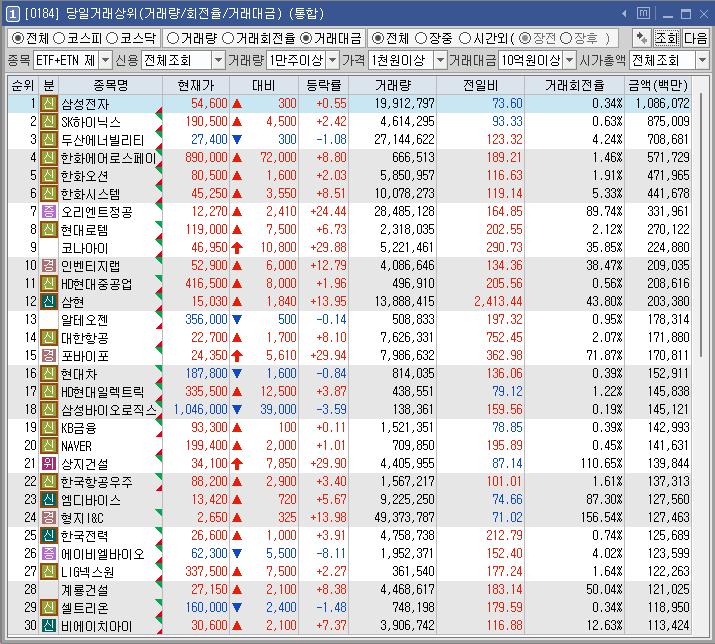715x644 pixels.
Task: Choose the 장후 radio option
Action: point(566,39)
